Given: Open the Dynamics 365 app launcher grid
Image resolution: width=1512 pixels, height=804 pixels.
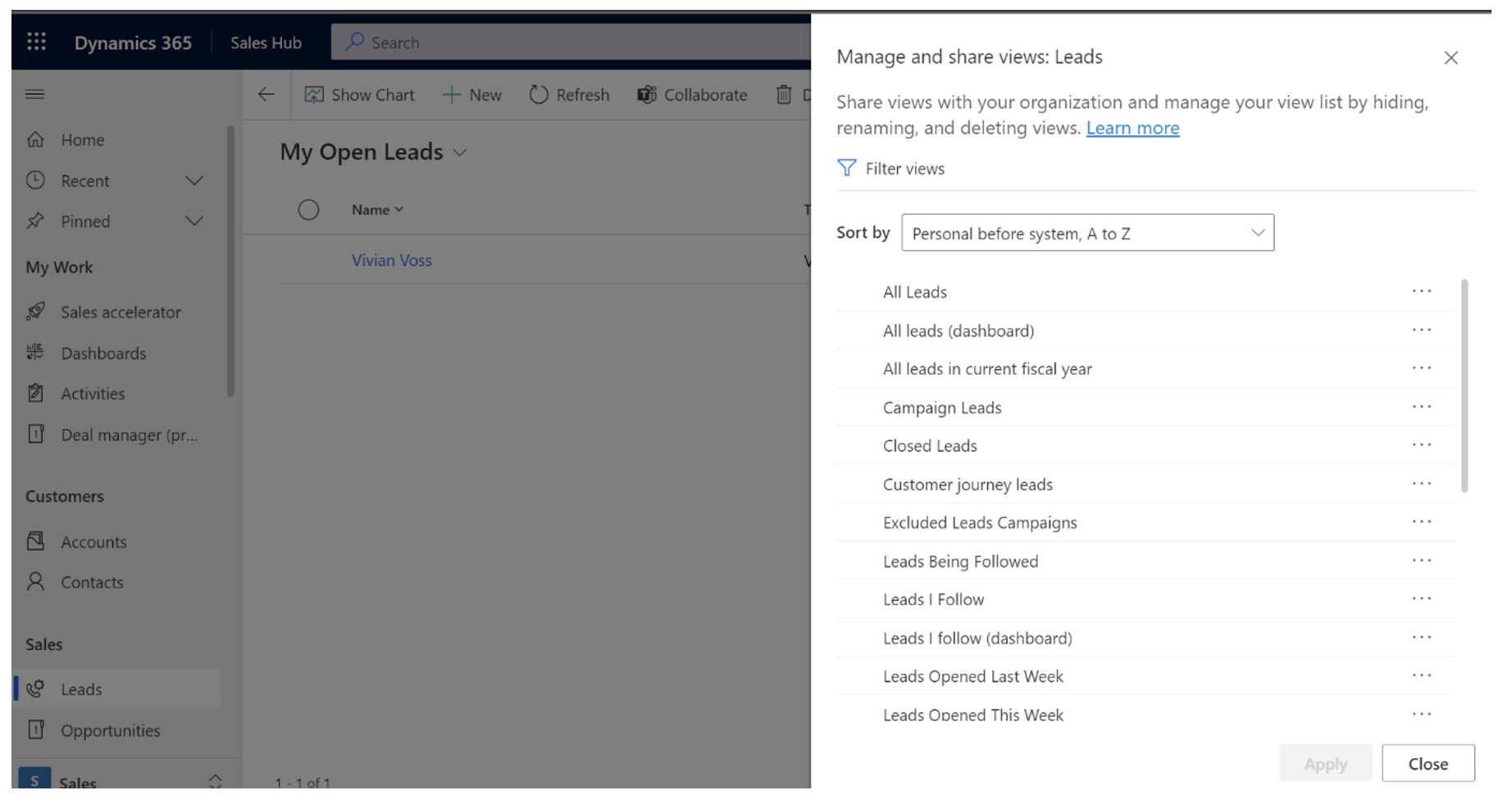Looking at the screenshot, I should click(x=36, y=42).
